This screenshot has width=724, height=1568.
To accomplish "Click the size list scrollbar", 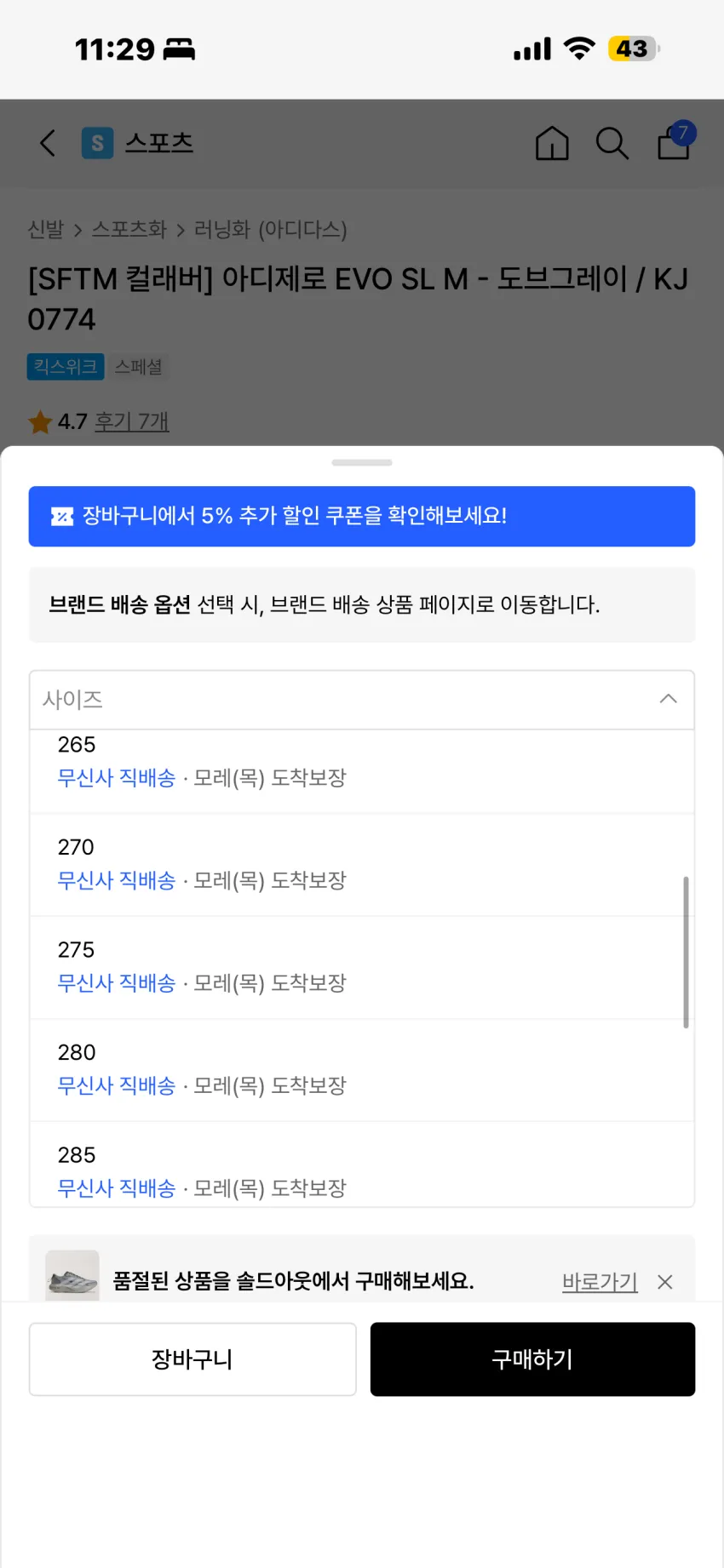I will [686, 952].
